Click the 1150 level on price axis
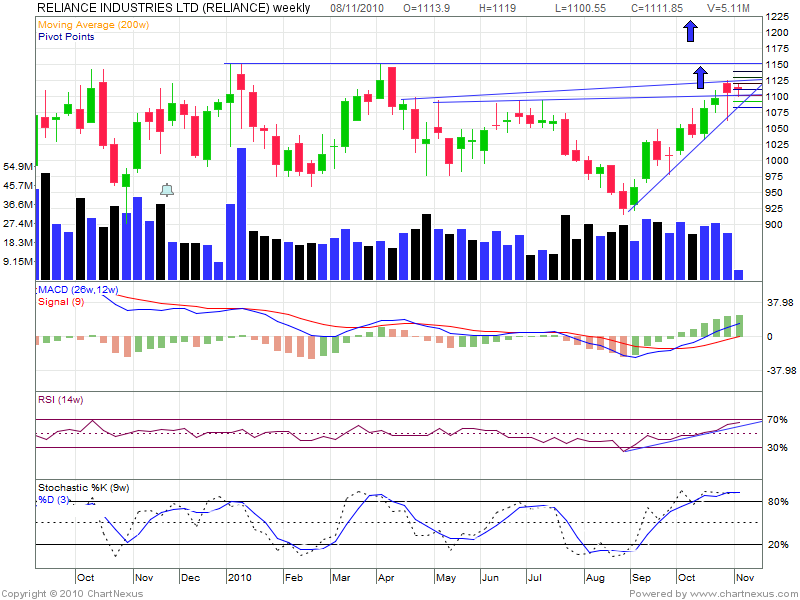This screenshot has width=800, height=600. [776, 64]
